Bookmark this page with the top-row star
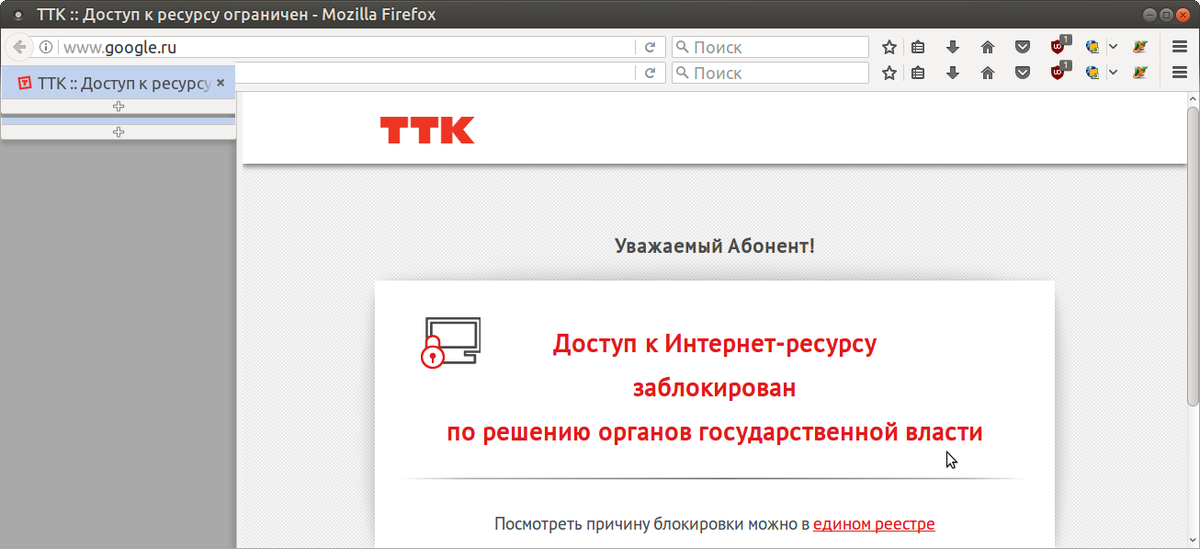 point(889,47)
